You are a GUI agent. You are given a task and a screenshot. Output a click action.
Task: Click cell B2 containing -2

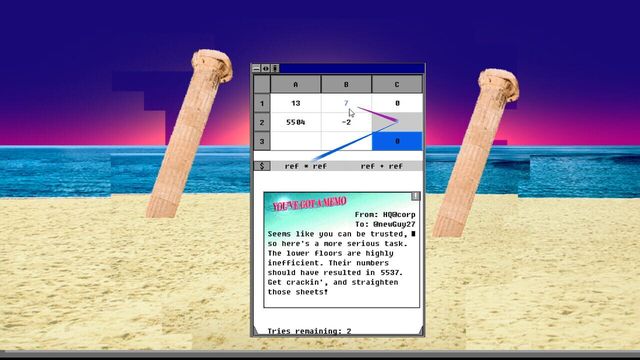tap(346, 122)
